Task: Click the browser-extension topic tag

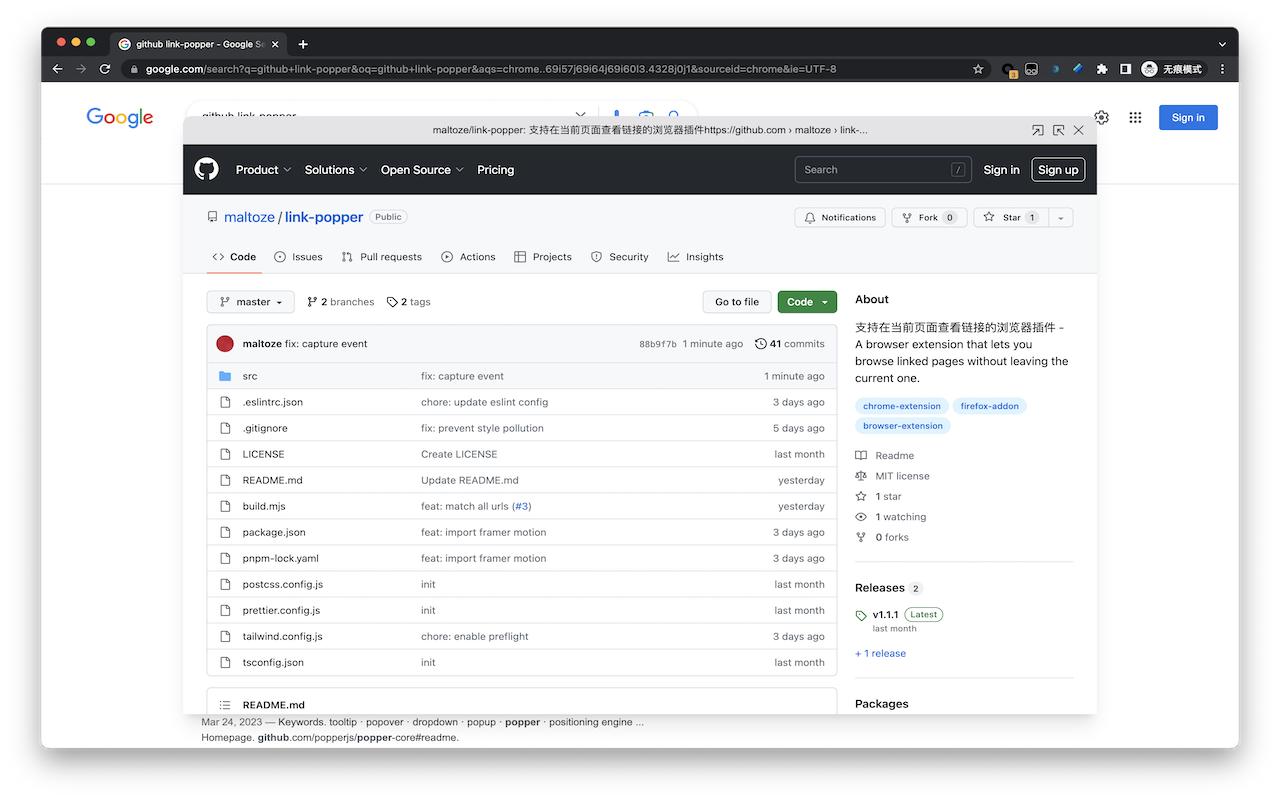Action: click(x=903, y=426)
